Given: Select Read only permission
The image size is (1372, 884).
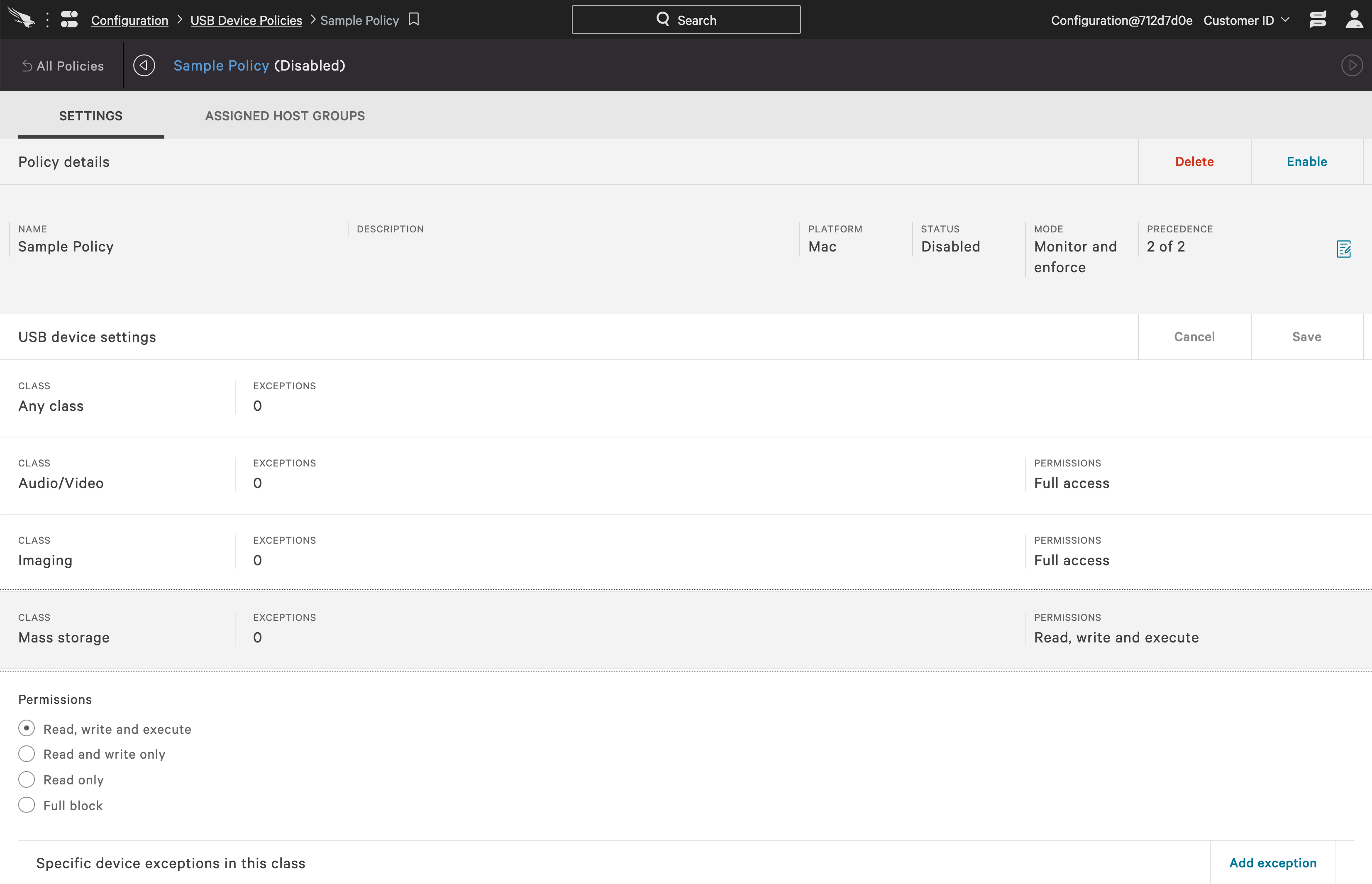Looking at the screenshot, I should [27, 779].
